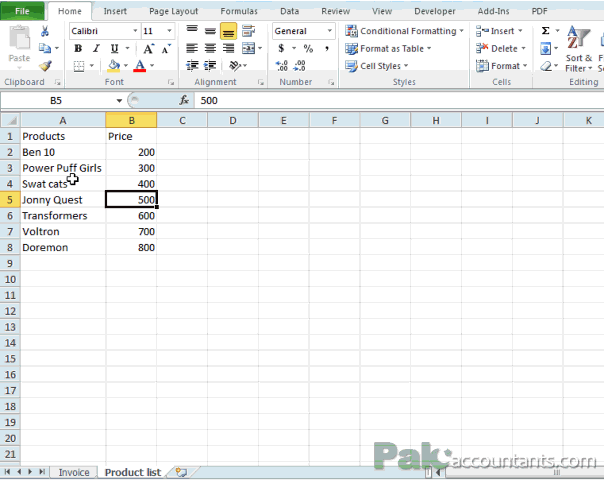The image size is (604, 480).
Task: Apply the red font color swatch
Action: click(139, 66)
